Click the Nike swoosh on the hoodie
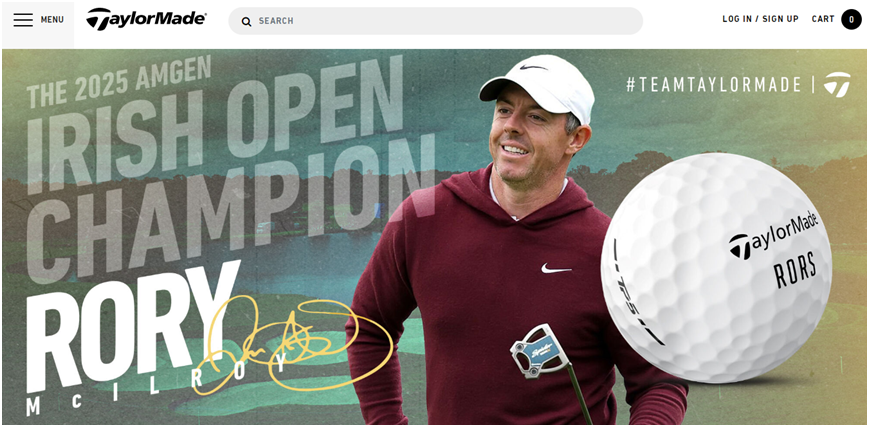Screen dimensions: 869x427 point(556,268)
